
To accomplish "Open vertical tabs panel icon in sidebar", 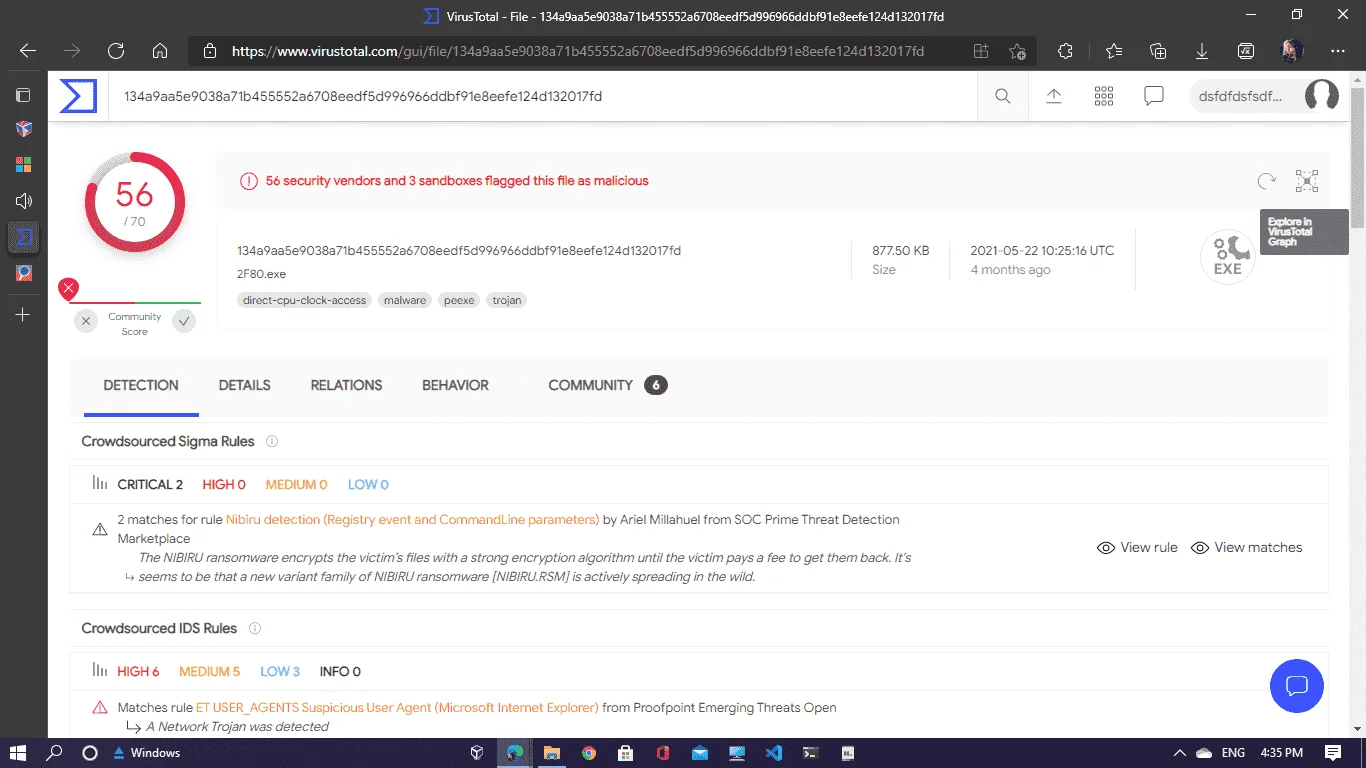I will (23, 95).
